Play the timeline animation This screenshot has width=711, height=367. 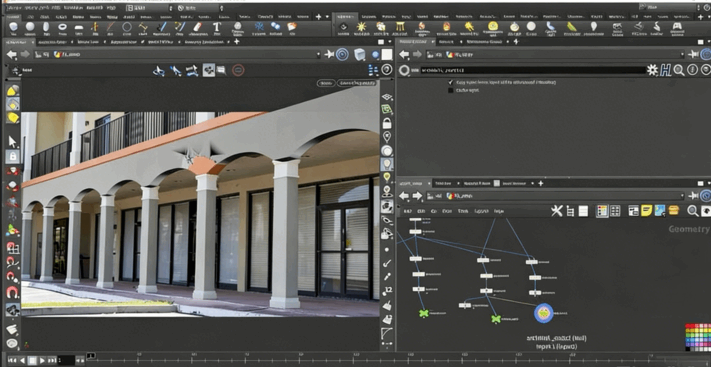coord(42,361)
